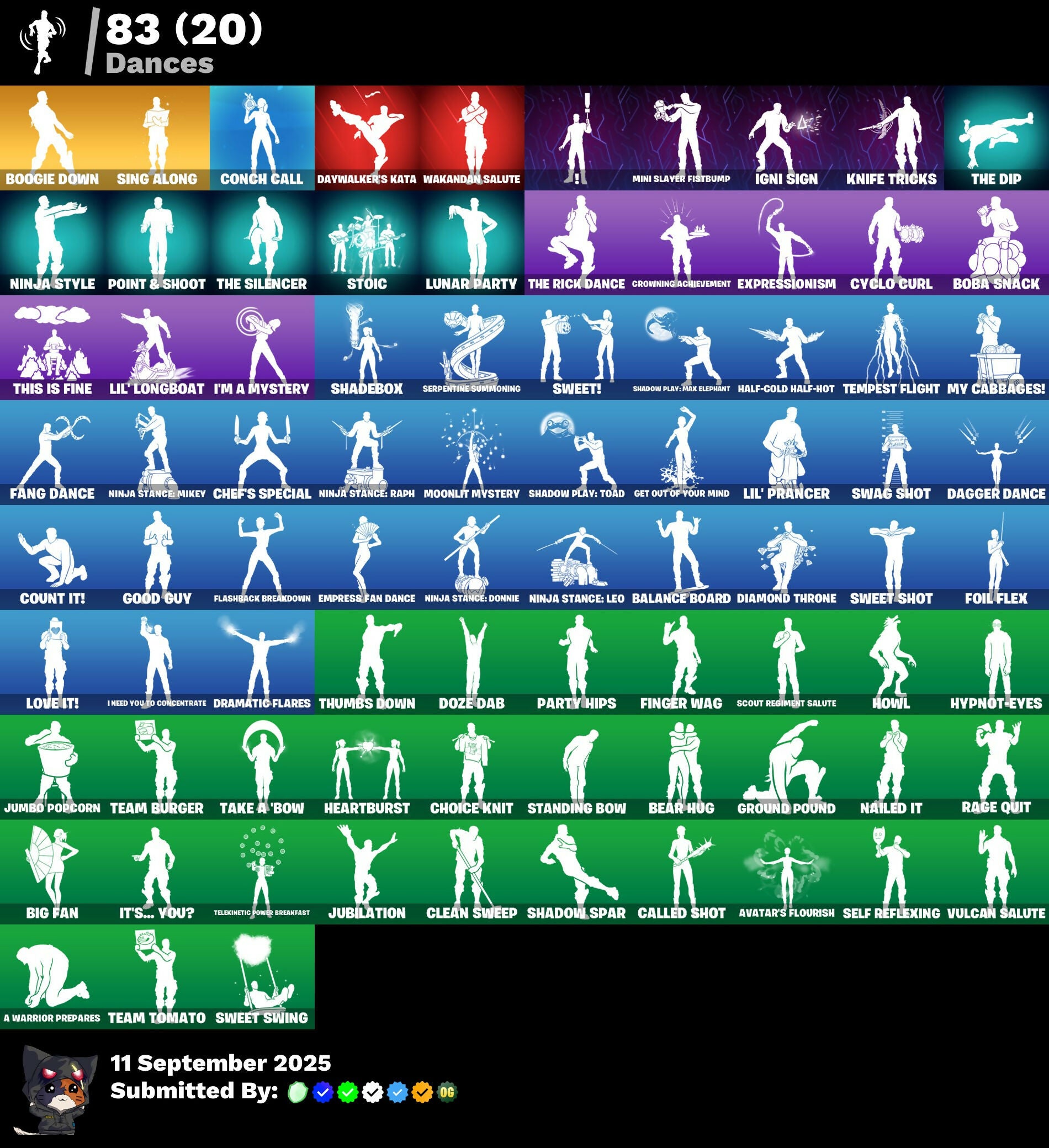Select the Dramatic Flares emote
This screenshot has width=1049, height=1148.
tap(262, 662)
